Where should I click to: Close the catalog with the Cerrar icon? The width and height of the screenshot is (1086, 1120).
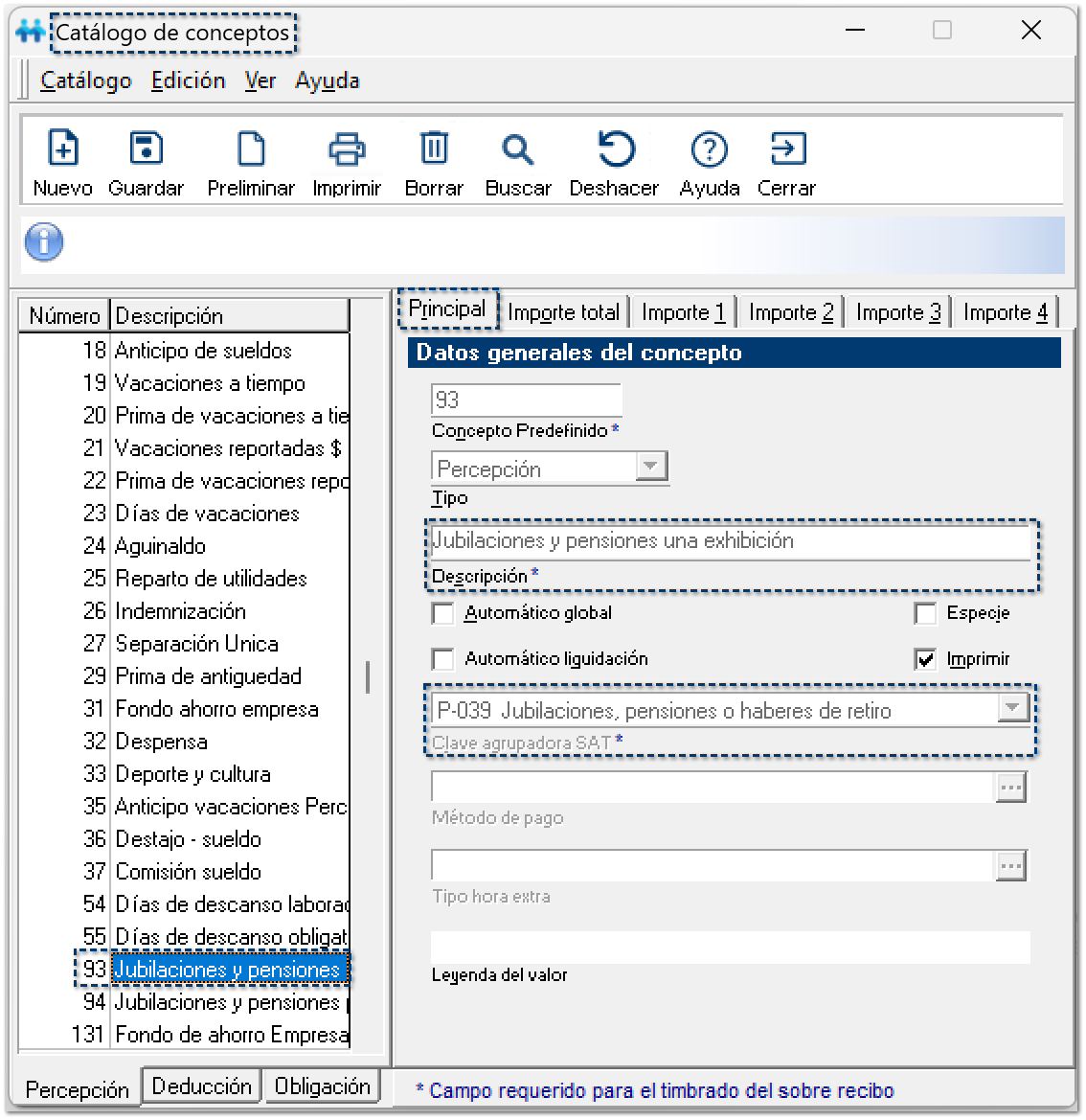(x=786, y=149)
